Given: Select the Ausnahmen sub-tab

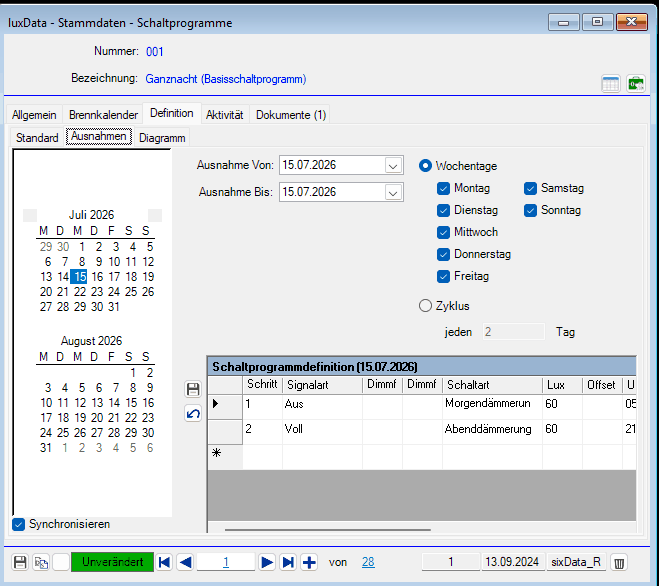Looking at the screenshot, I should coord(99,137).
